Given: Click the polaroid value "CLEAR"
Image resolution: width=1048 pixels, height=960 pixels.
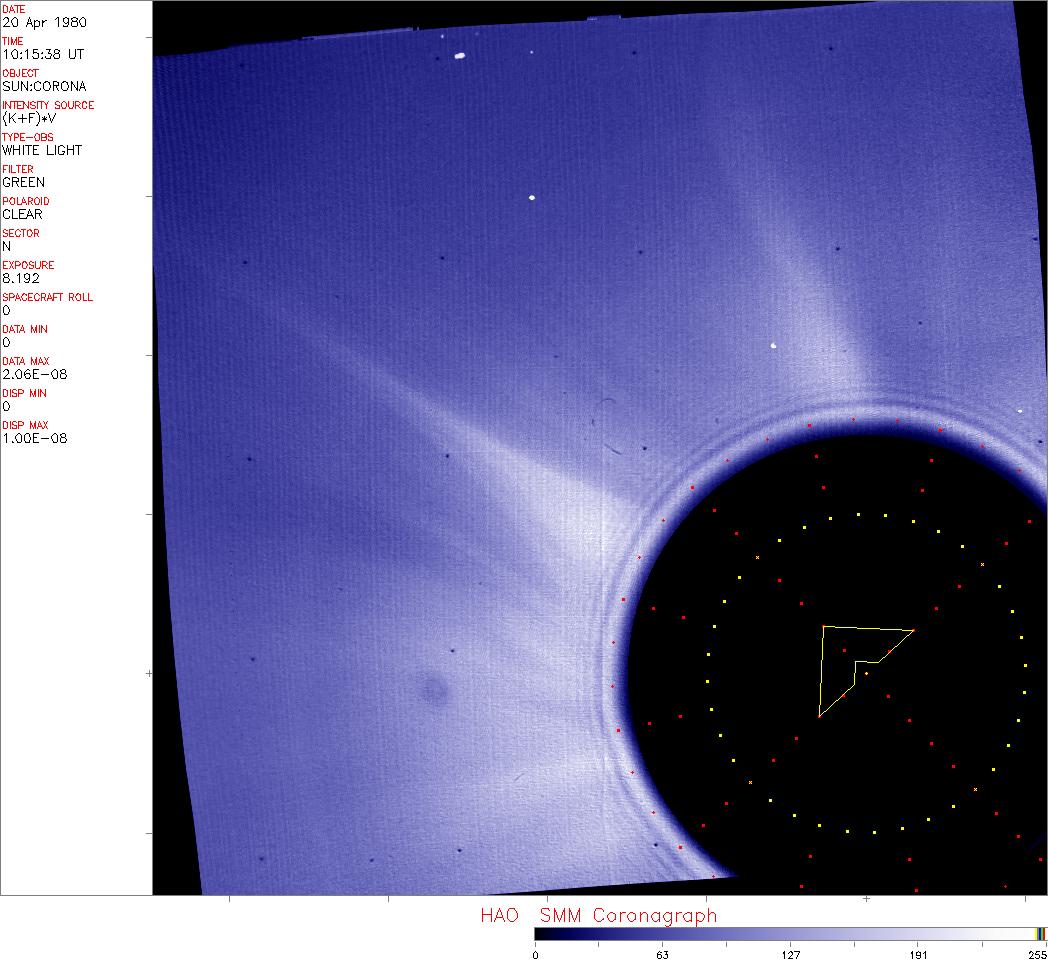Looking at the screenshot, I should [x=22, y=214].
